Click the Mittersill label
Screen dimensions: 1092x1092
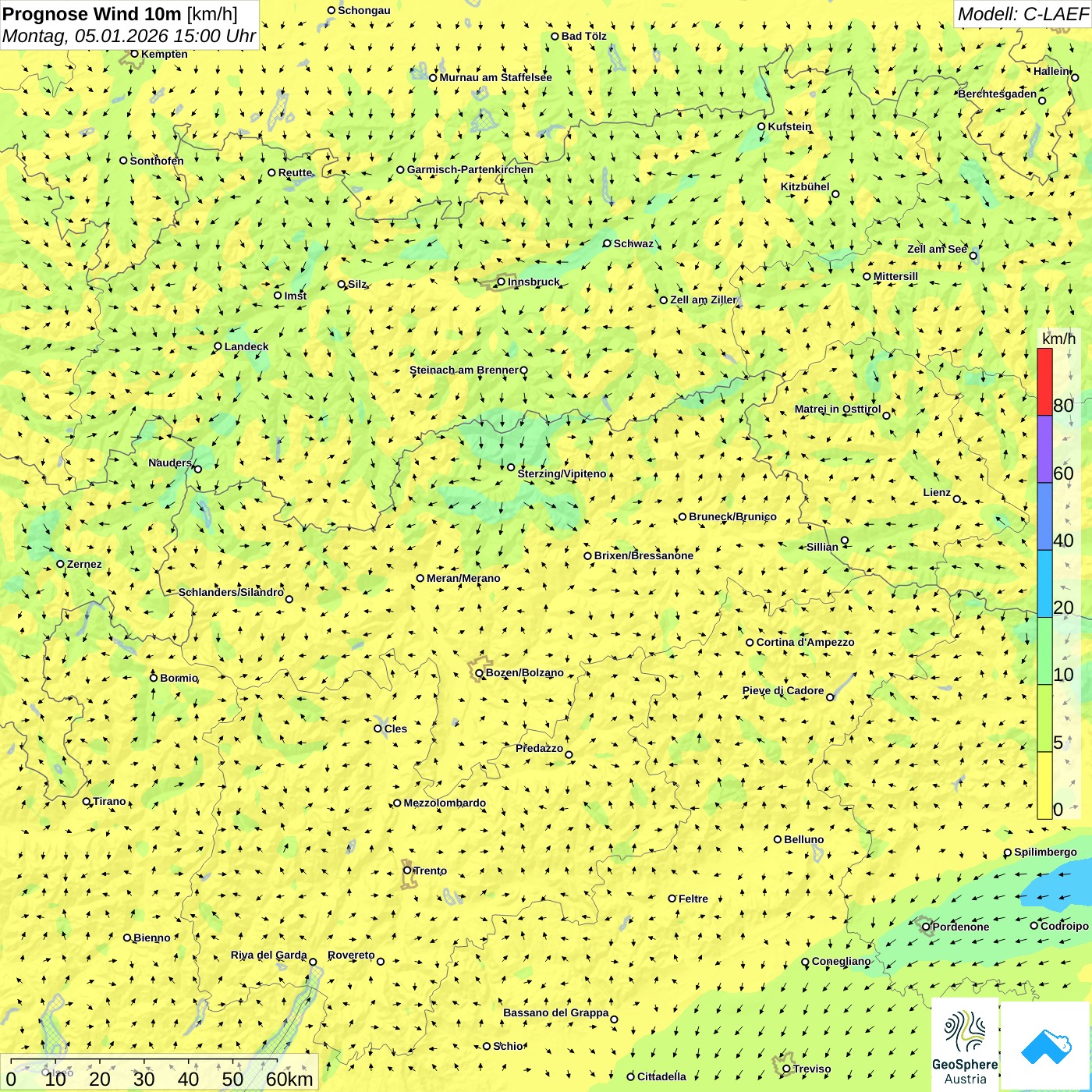[895, 276]
